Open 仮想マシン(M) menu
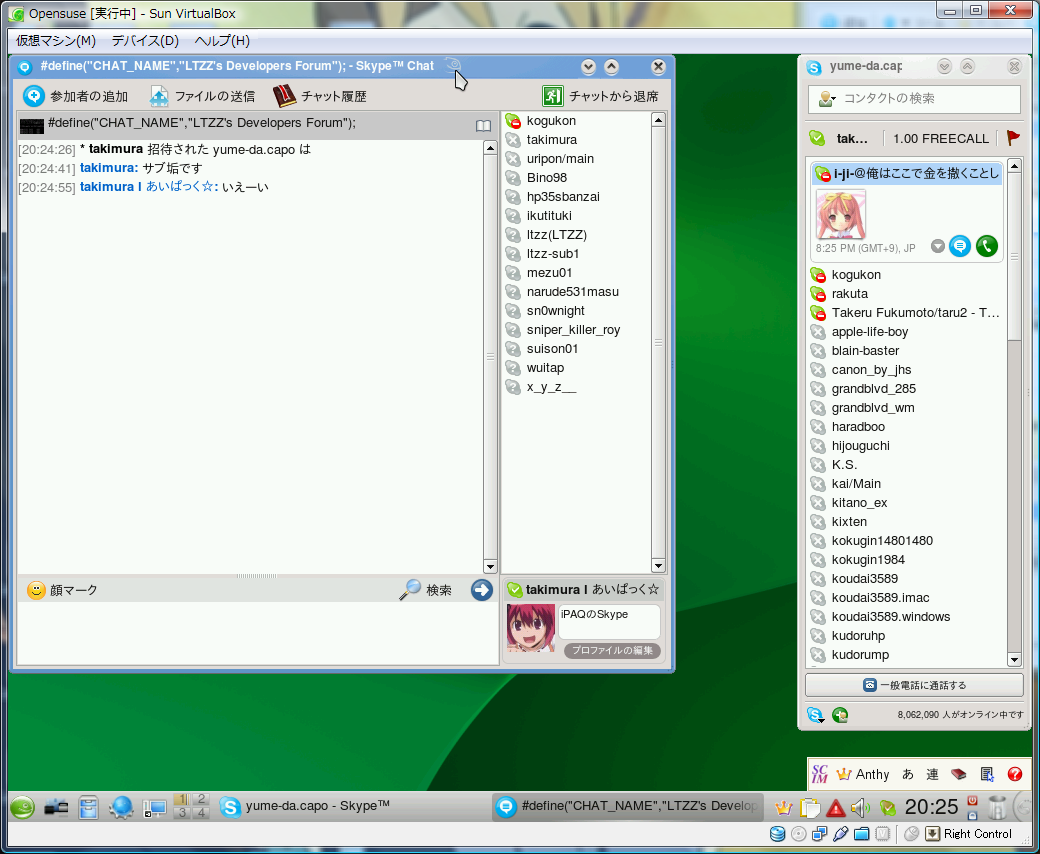1040x854 pixels. [x=56, y=40]
